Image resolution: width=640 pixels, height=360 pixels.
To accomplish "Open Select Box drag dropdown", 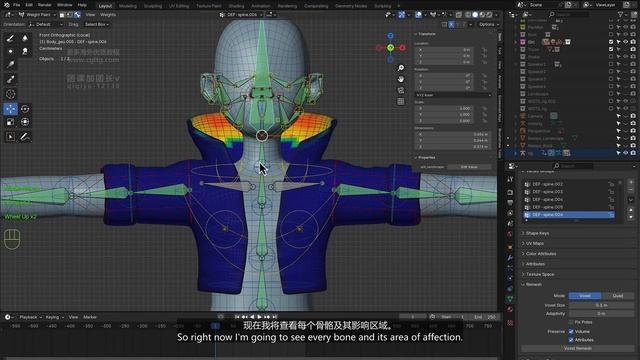I will (x=96, y=24).
